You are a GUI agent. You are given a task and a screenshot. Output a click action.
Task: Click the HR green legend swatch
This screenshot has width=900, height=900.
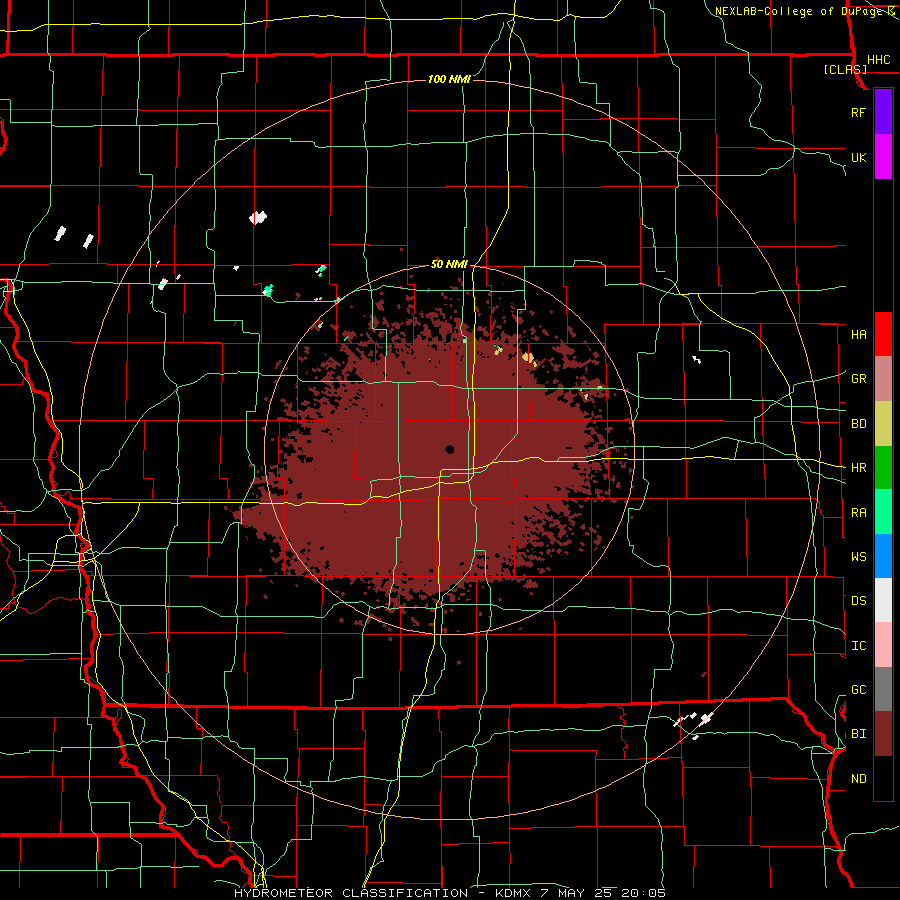click(883, 468)
